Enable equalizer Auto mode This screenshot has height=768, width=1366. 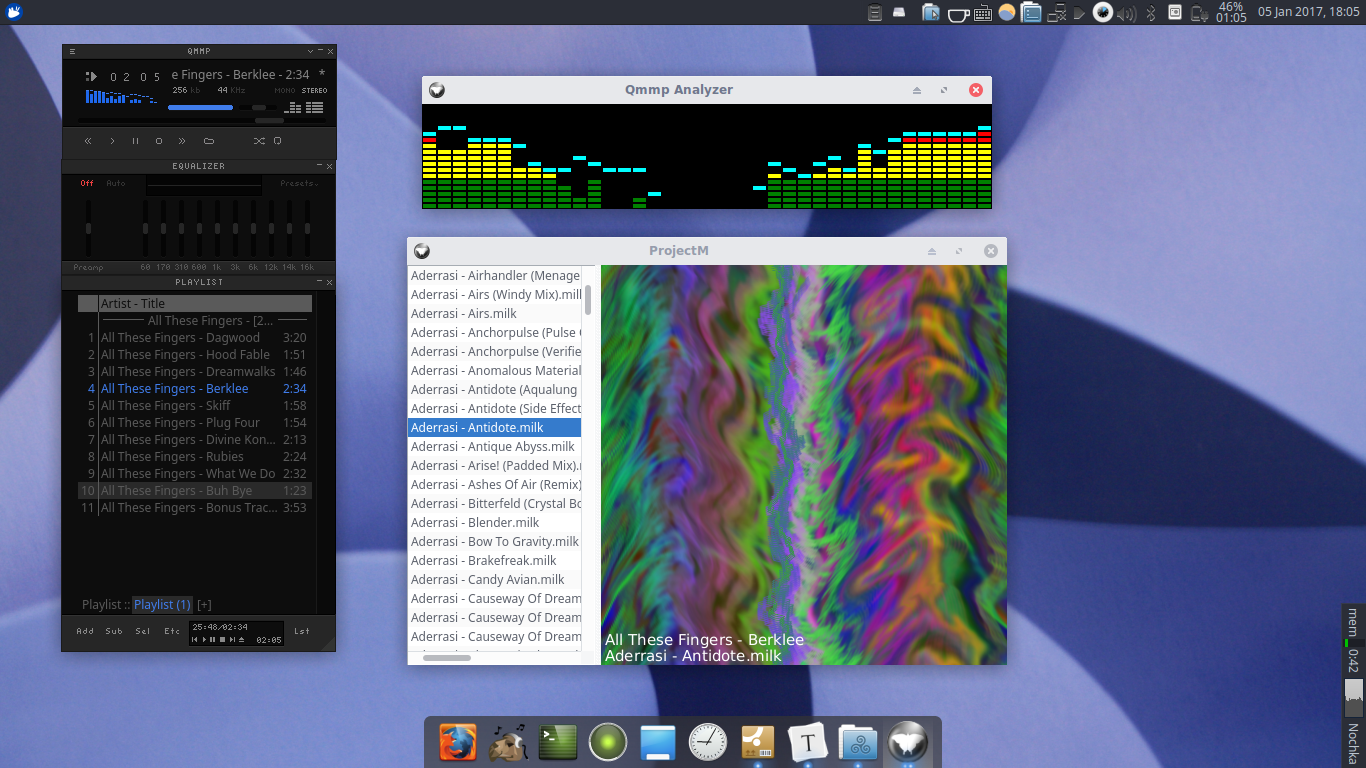point(116,183)
